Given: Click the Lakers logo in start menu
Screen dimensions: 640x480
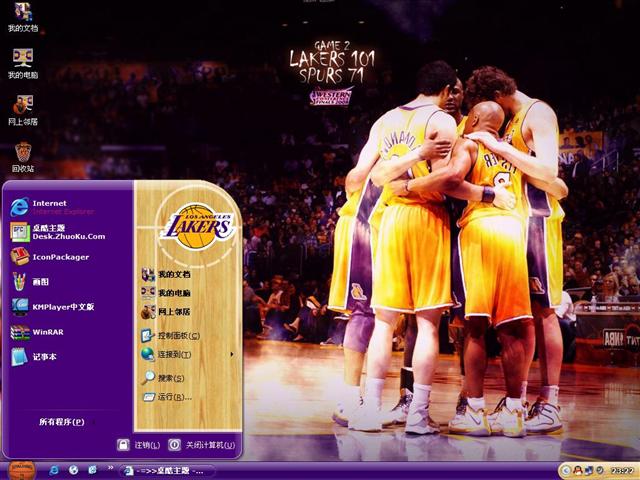Looking at the screenshot, I should click(198, 227).
